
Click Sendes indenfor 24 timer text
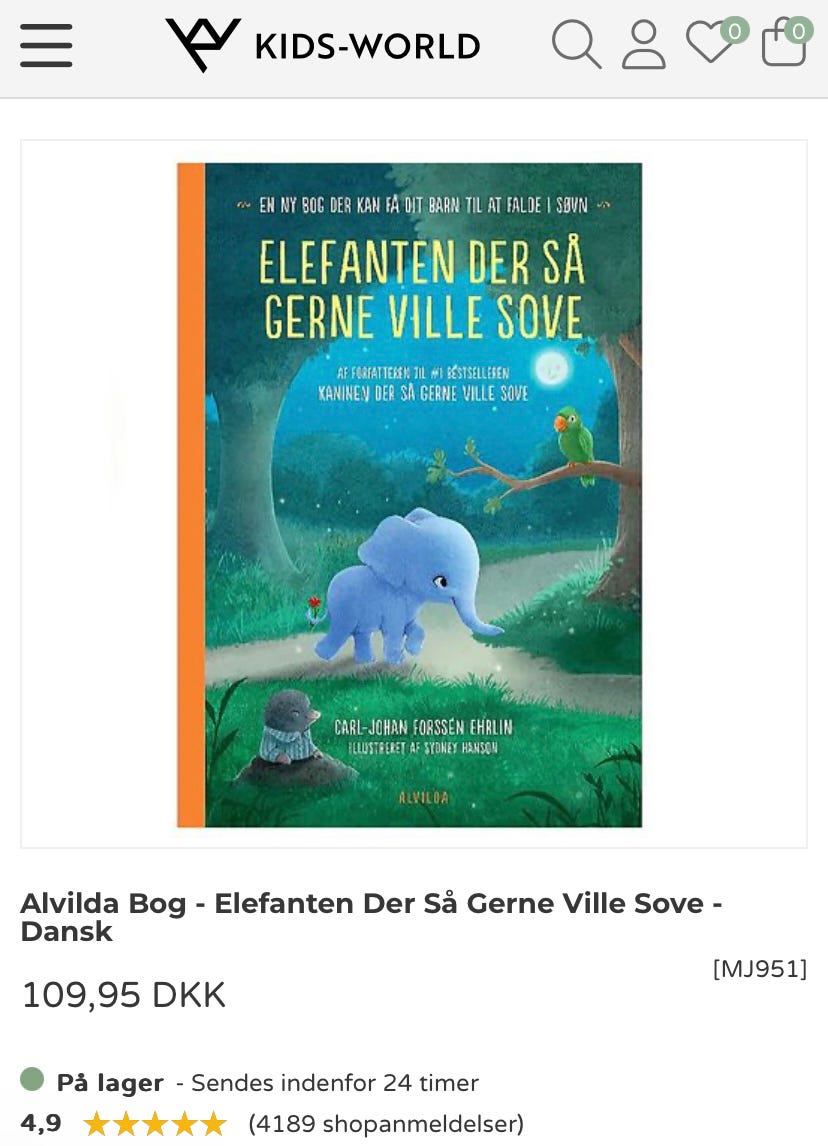(335, 1082)
